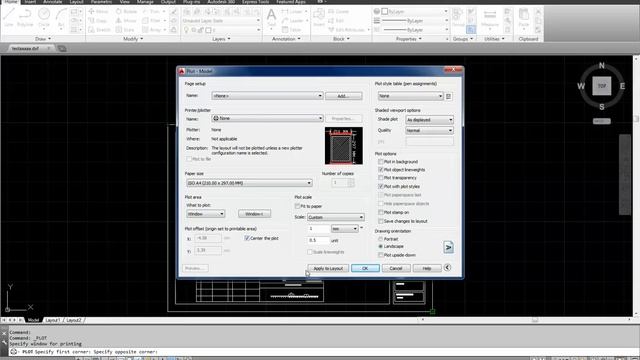
Task: Click the Window< button in Plot area
Action: tap(254, 214)
